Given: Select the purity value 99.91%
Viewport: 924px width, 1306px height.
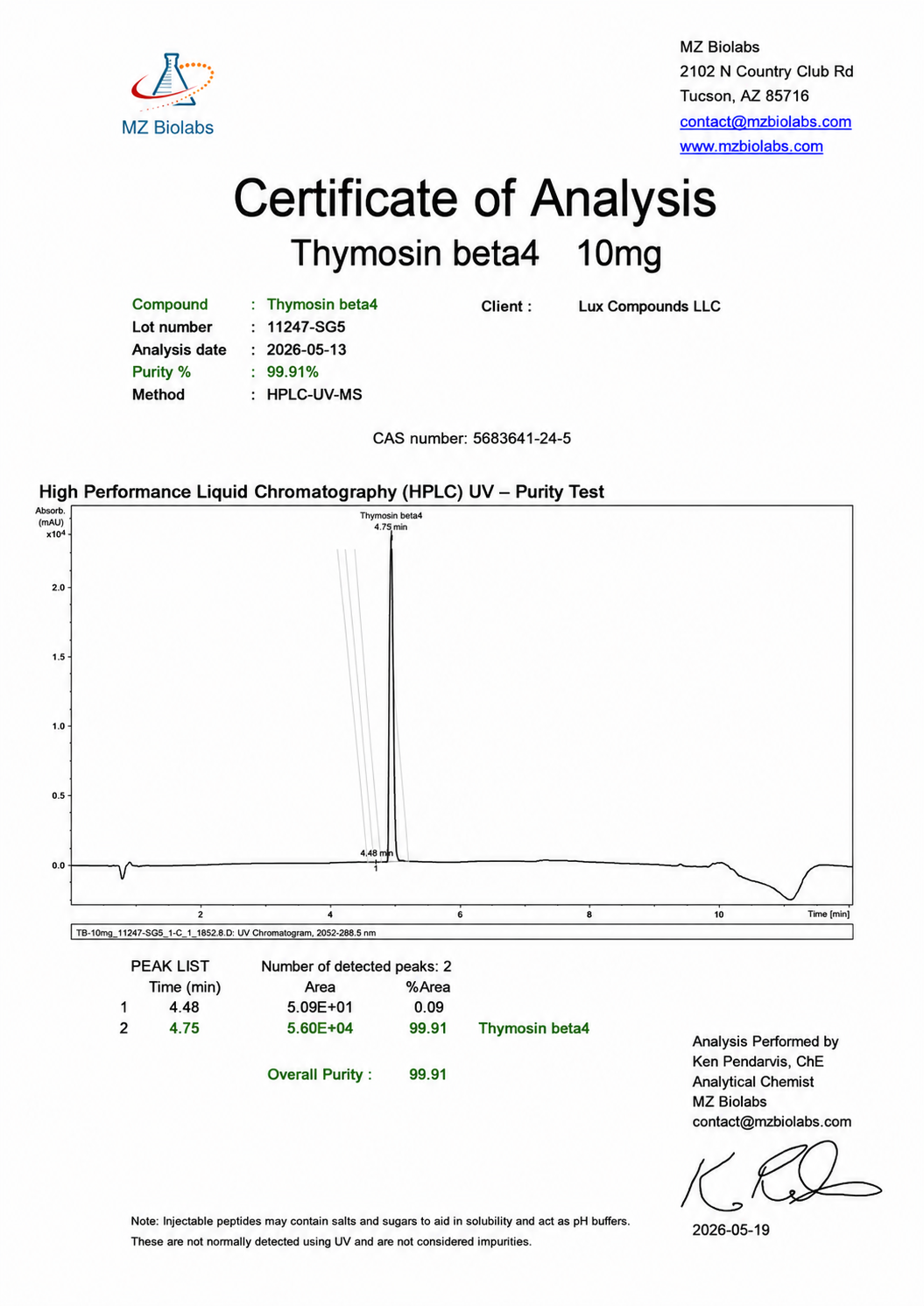Looking at the screenshot, I should (293, 372).
